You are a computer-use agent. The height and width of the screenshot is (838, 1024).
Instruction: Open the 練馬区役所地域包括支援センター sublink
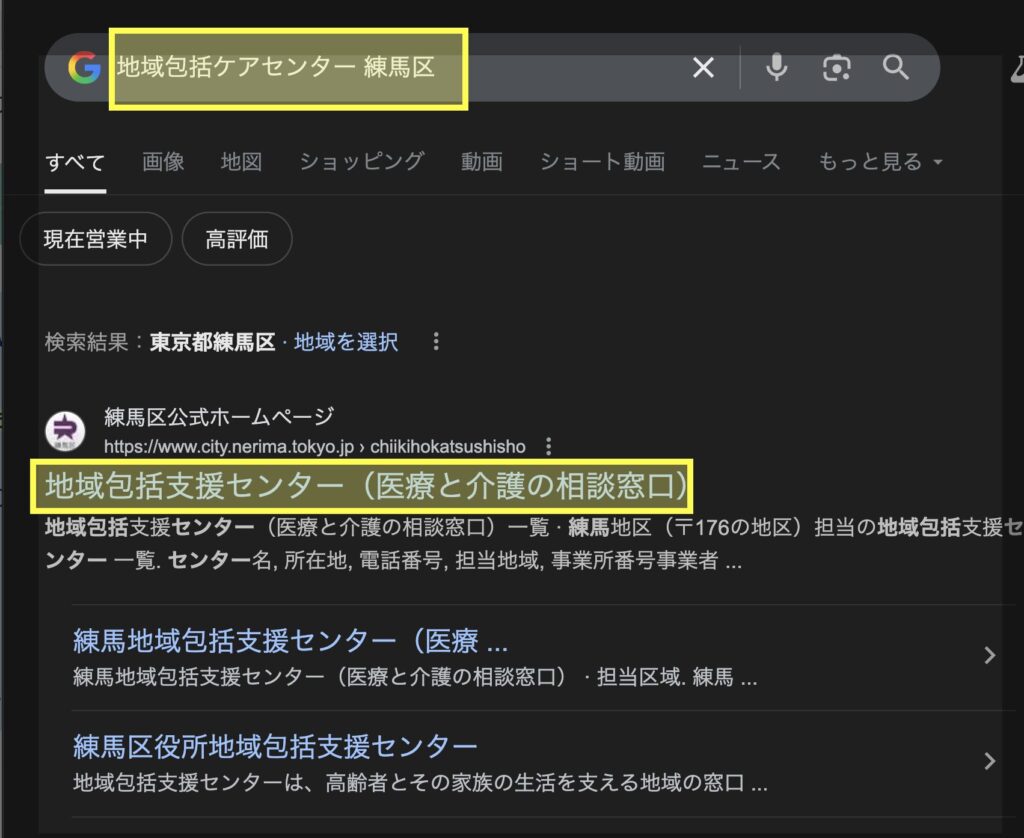(x=275, y=747)
